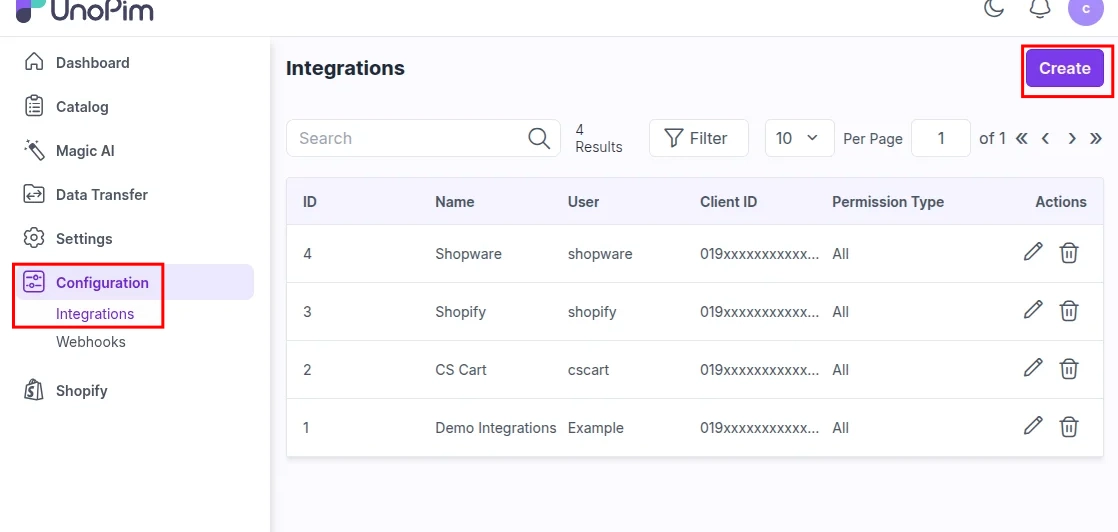The height and width of the screenshot is (532, 1118).
Task: Click the page number field
Action: click(x=941, y=138)
